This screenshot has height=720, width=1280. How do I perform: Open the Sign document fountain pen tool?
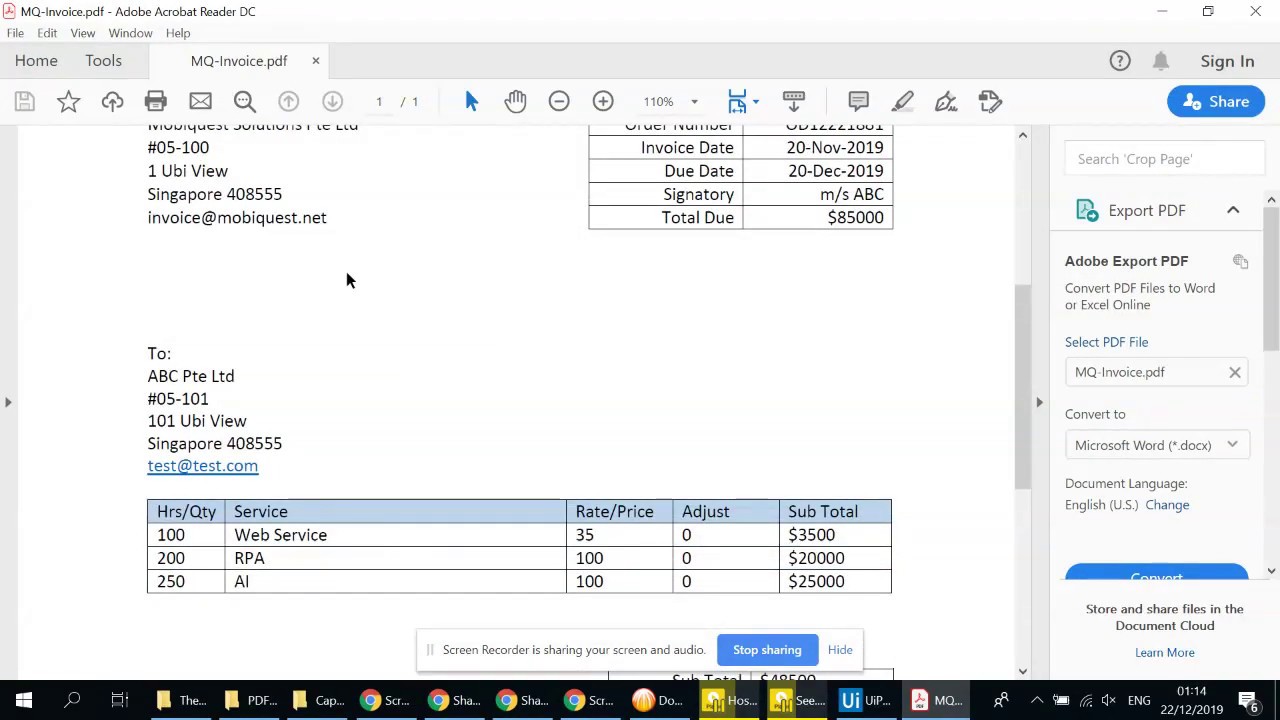click(946, 101)
